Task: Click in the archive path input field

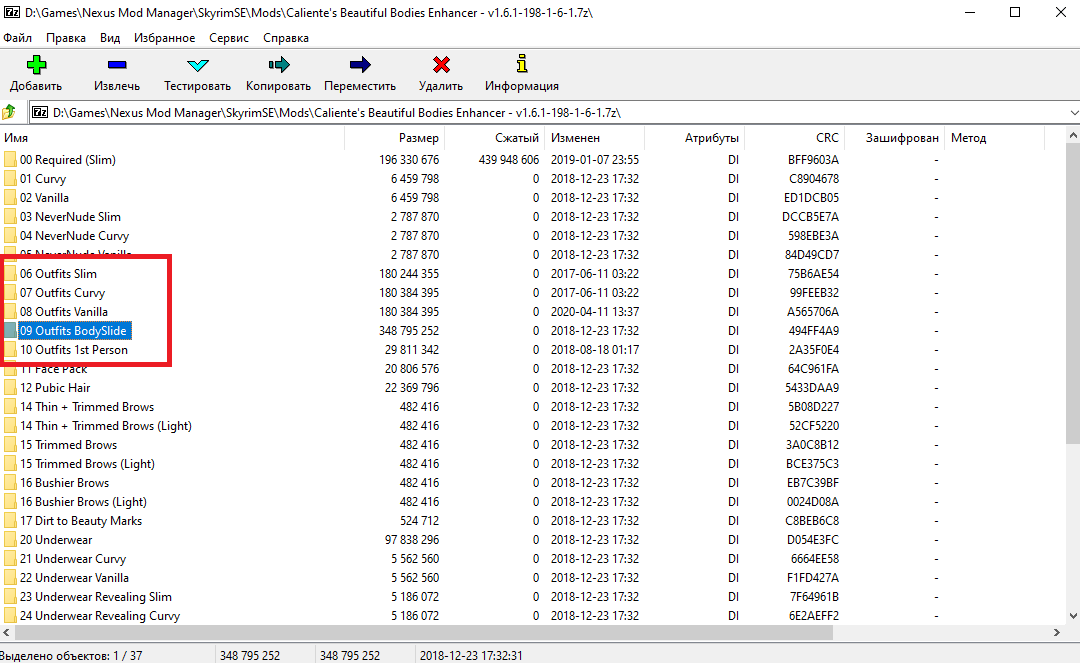Action: pos(540,113)
